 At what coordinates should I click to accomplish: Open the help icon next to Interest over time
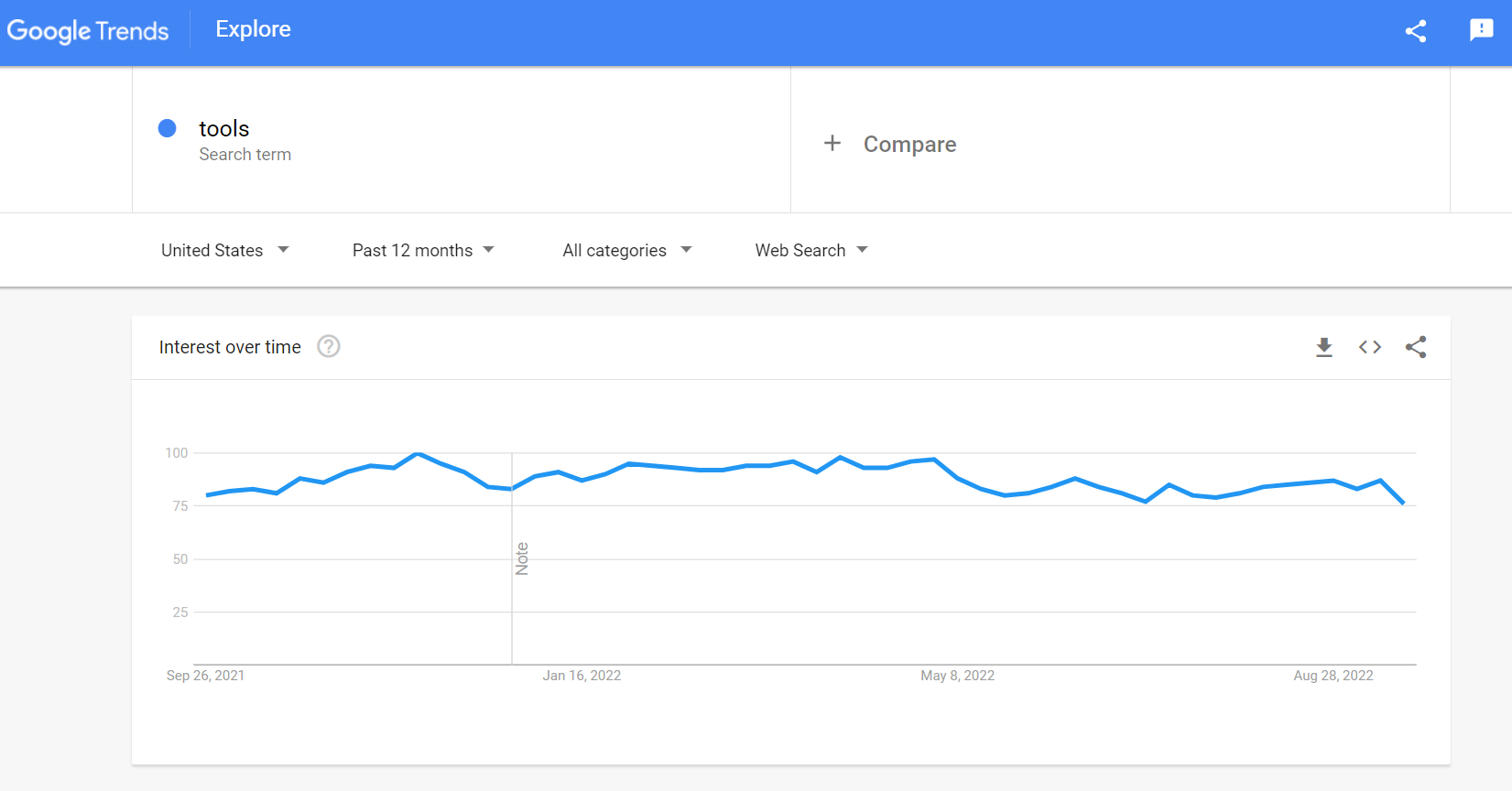coord(329,346)
